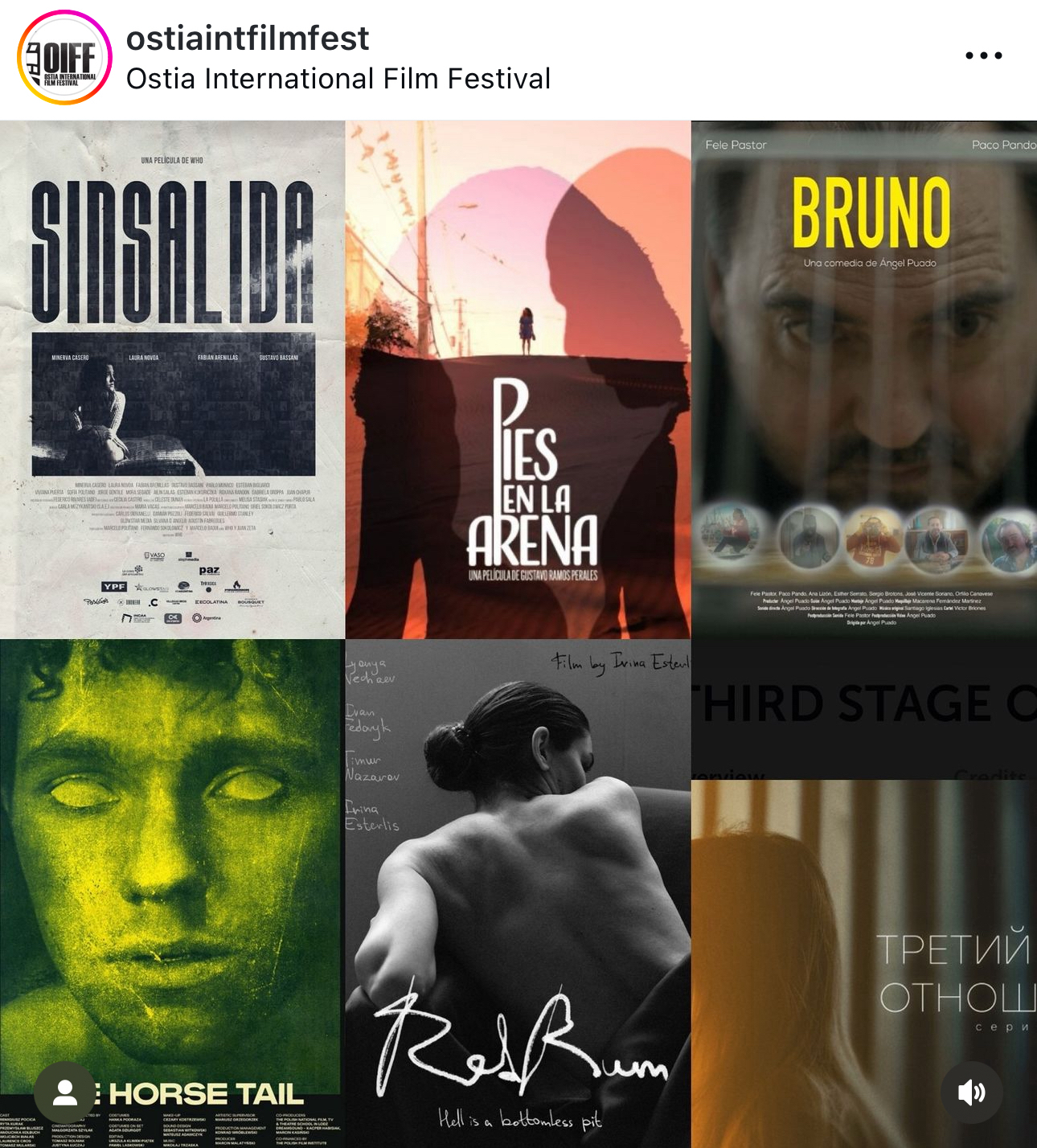The height and width of the screenshot is (1148, 1037).
Task: Click the Third Stage heading strip
Action: click(x=864, y=709)
